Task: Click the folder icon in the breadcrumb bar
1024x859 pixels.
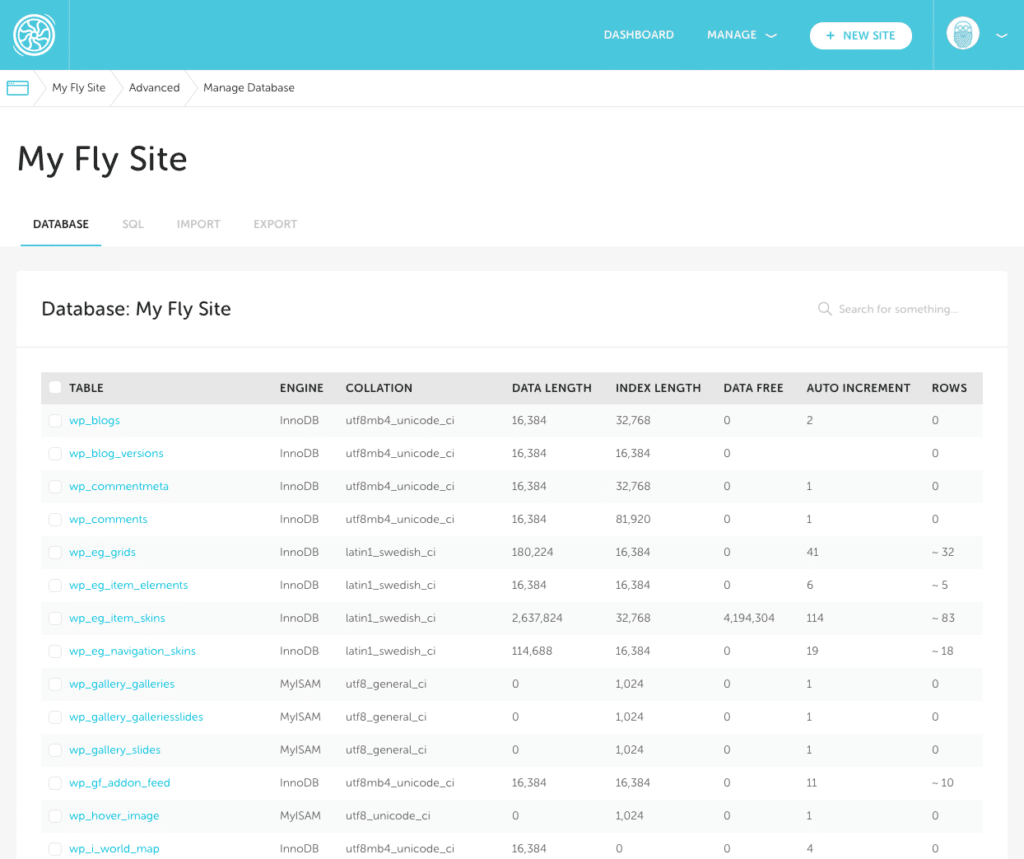Action: (x=17, y=88)
